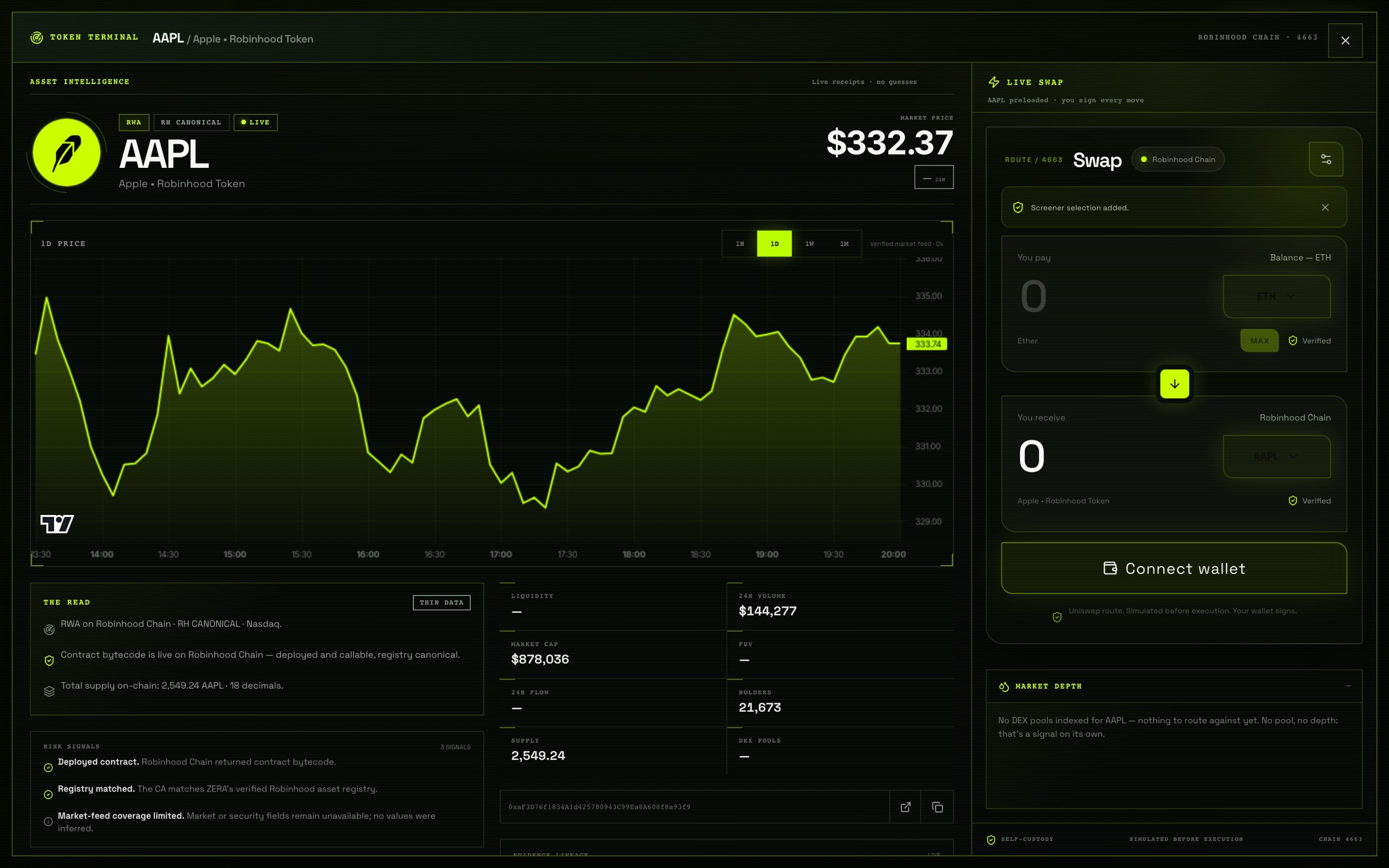Click the $144,277 24H volume value
Viewport: 1389px width, 868px height.
(x=767, y=611)
